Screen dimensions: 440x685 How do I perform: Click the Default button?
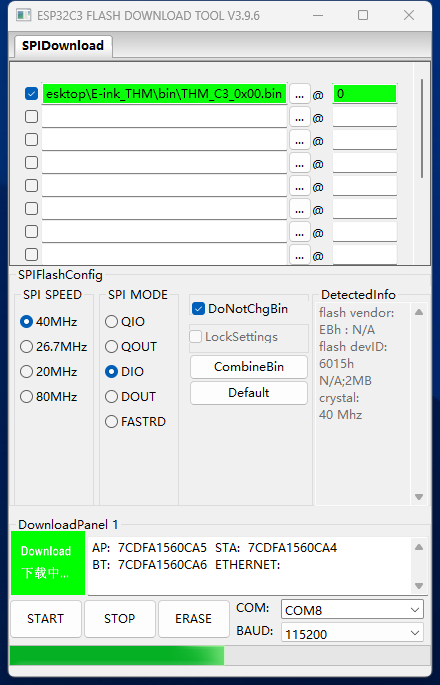(x=249, y=392)
